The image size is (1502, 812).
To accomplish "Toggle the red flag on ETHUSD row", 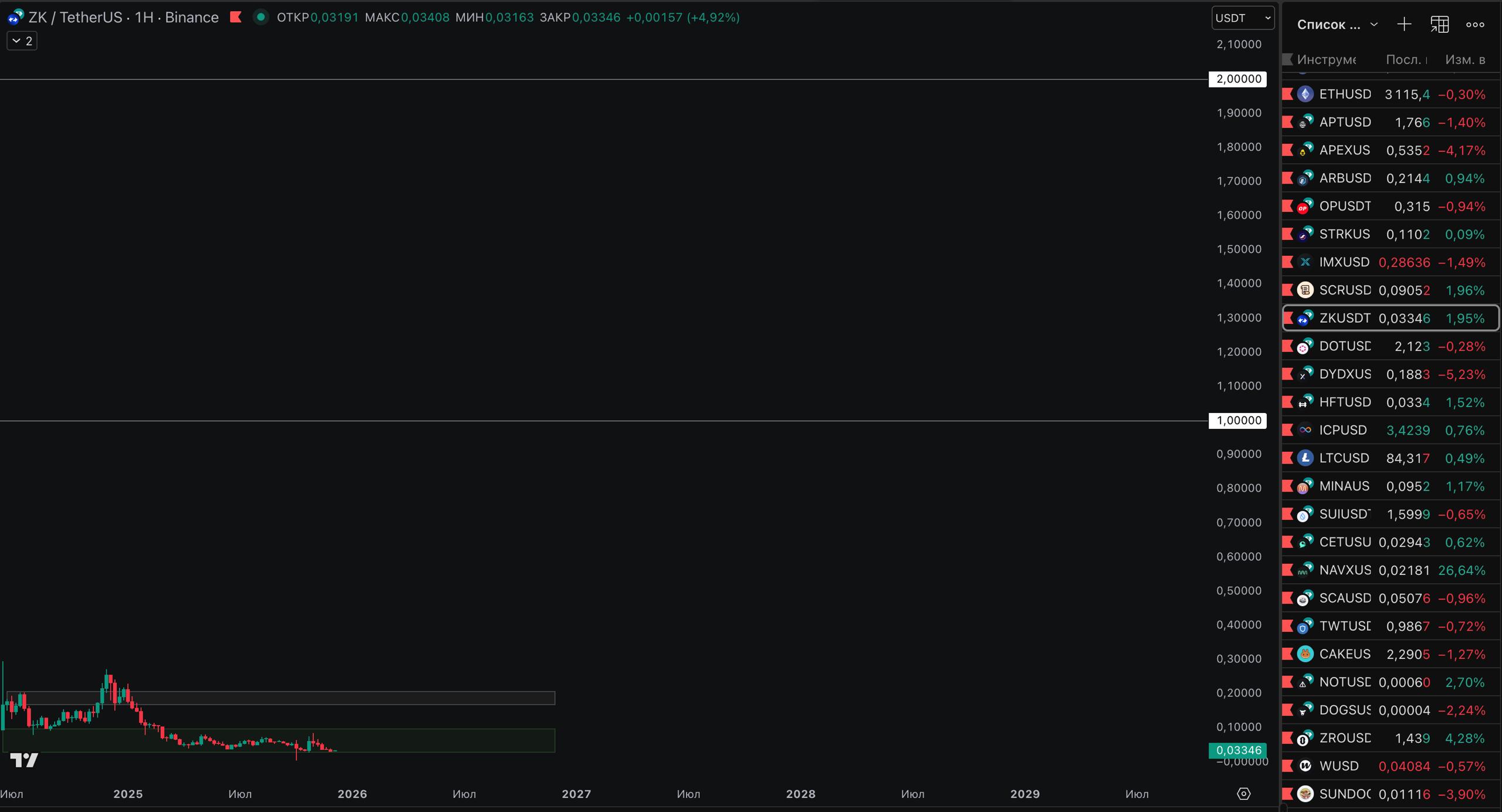I will [1288, 94].
